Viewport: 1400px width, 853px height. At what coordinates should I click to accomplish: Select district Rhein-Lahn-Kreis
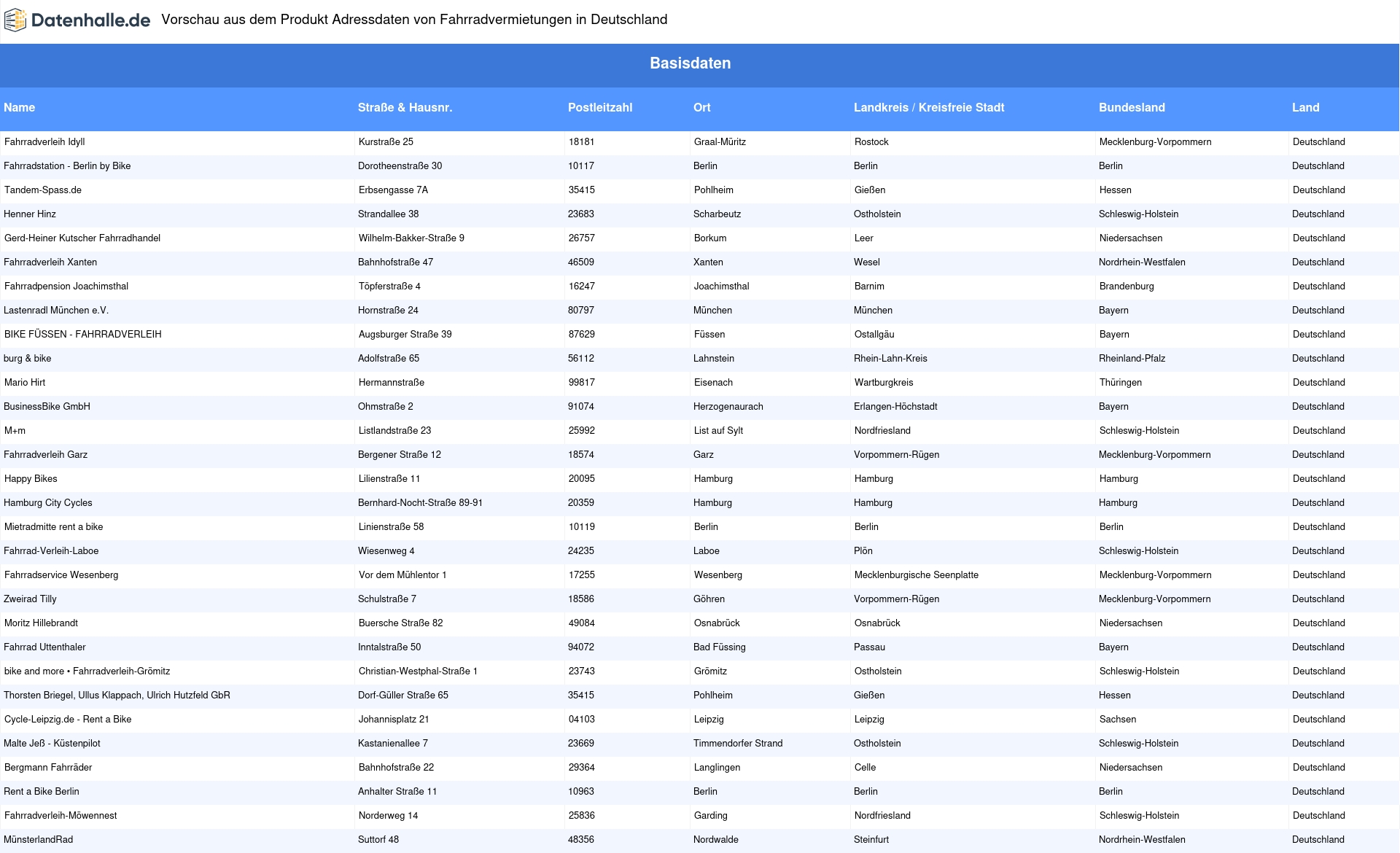tap(890, 359)
